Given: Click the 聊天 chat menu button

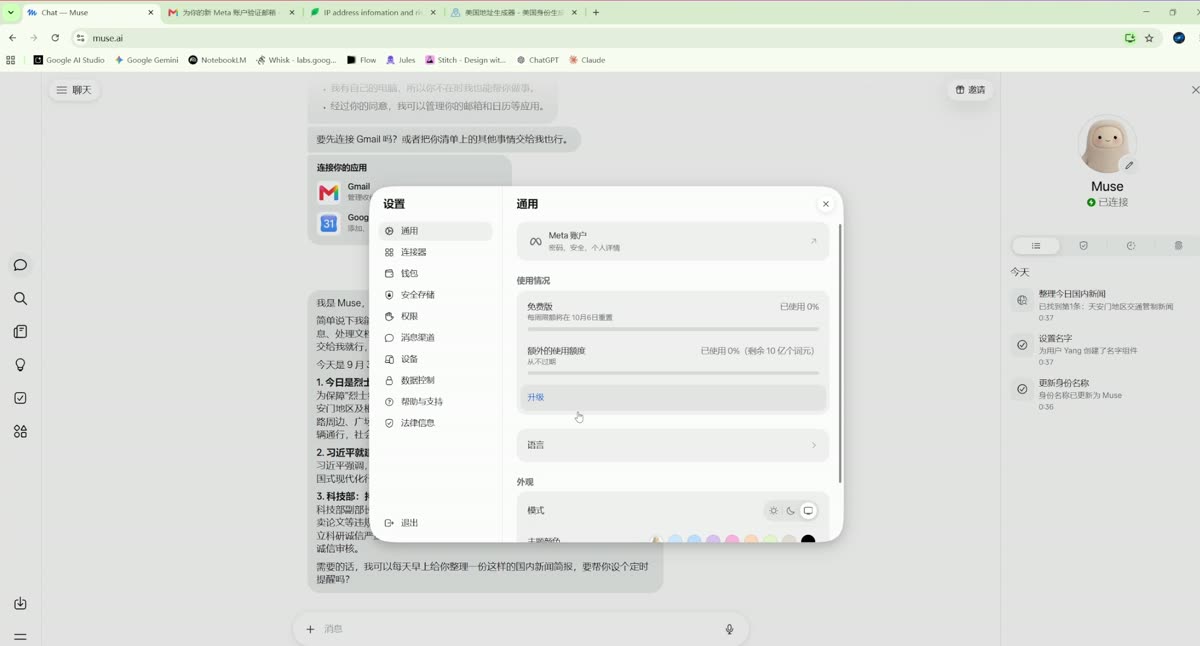Looking at the screenshot, I should coord(74,90).
